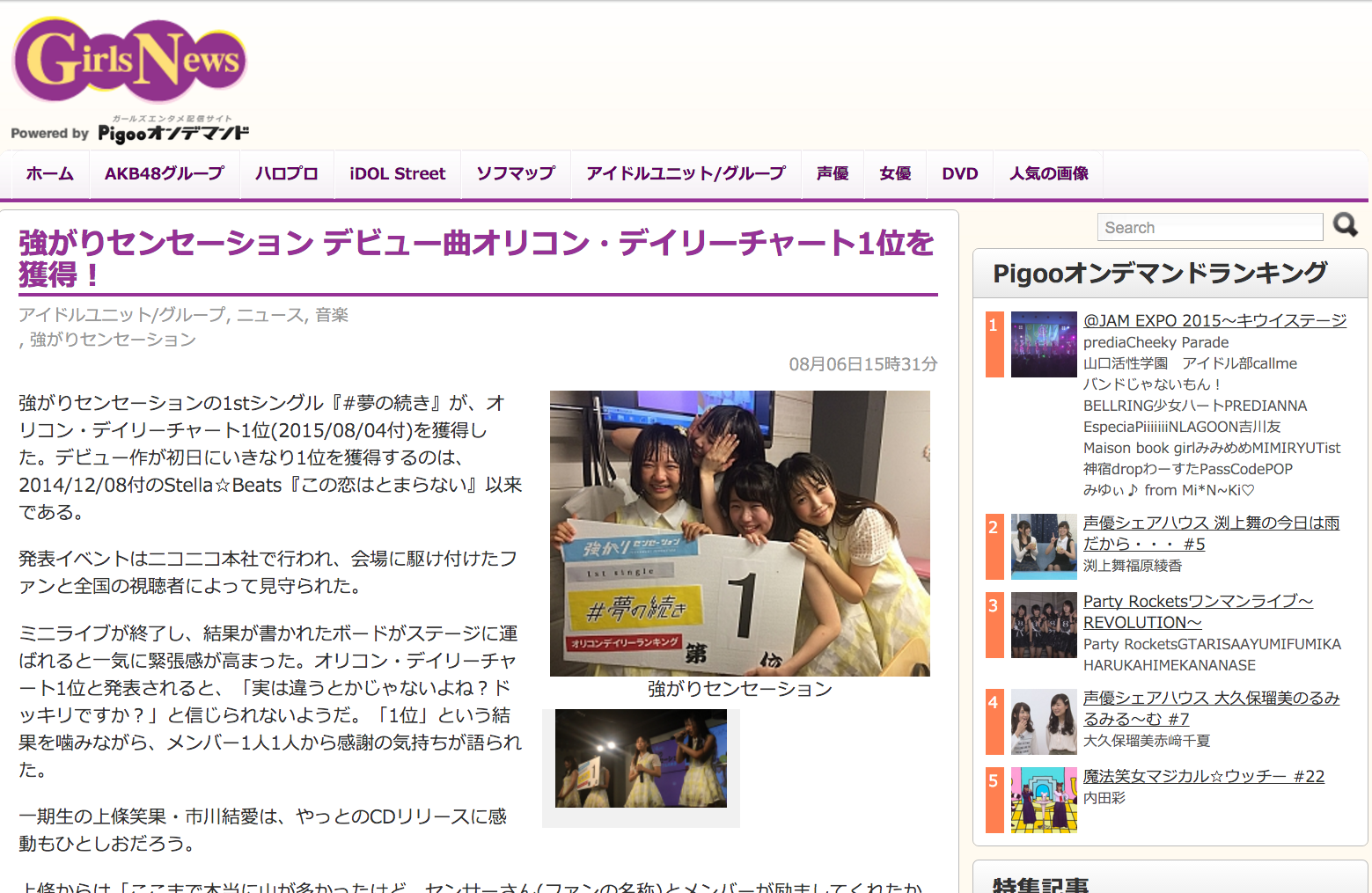This screenshot has width=1372, height=893.
Task: Click the 大久保瑠美赤崎千夏 cast text
Action: (1147, 741)
